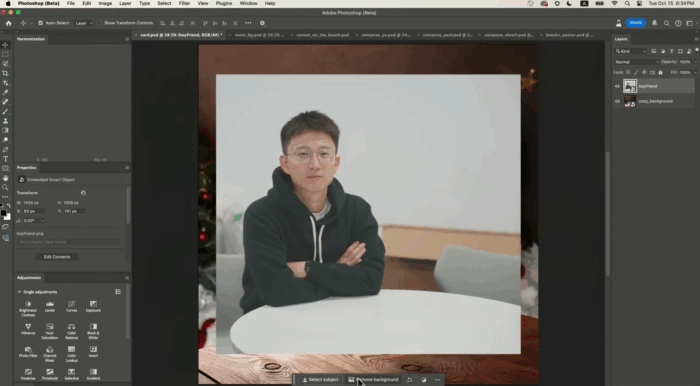Add a Black & White adjustment

coord(93,331)
